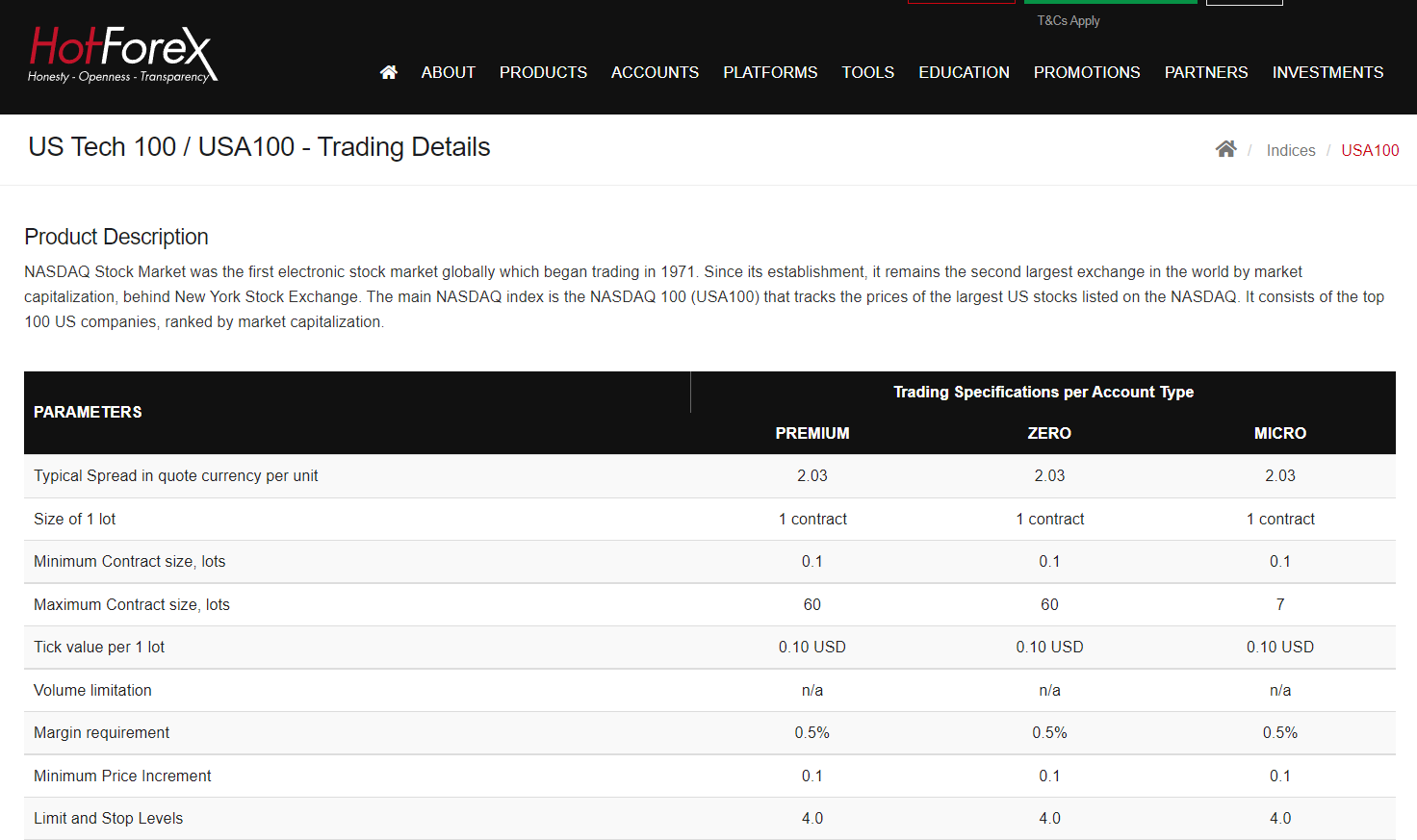Viewport: 1417px width, 840px height.
Task: Click ZERO size of lot 1 contract
Action: (x=1049, y=519)
